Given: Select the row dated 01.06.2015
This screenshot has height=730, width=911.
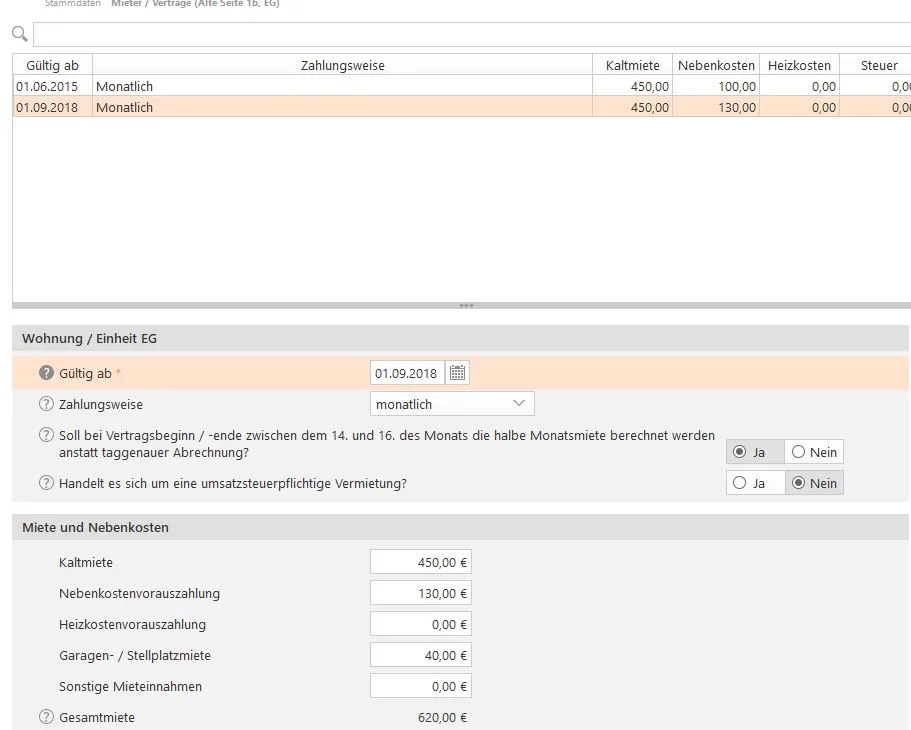Looking at the screenshot, I should click(300, 86).
